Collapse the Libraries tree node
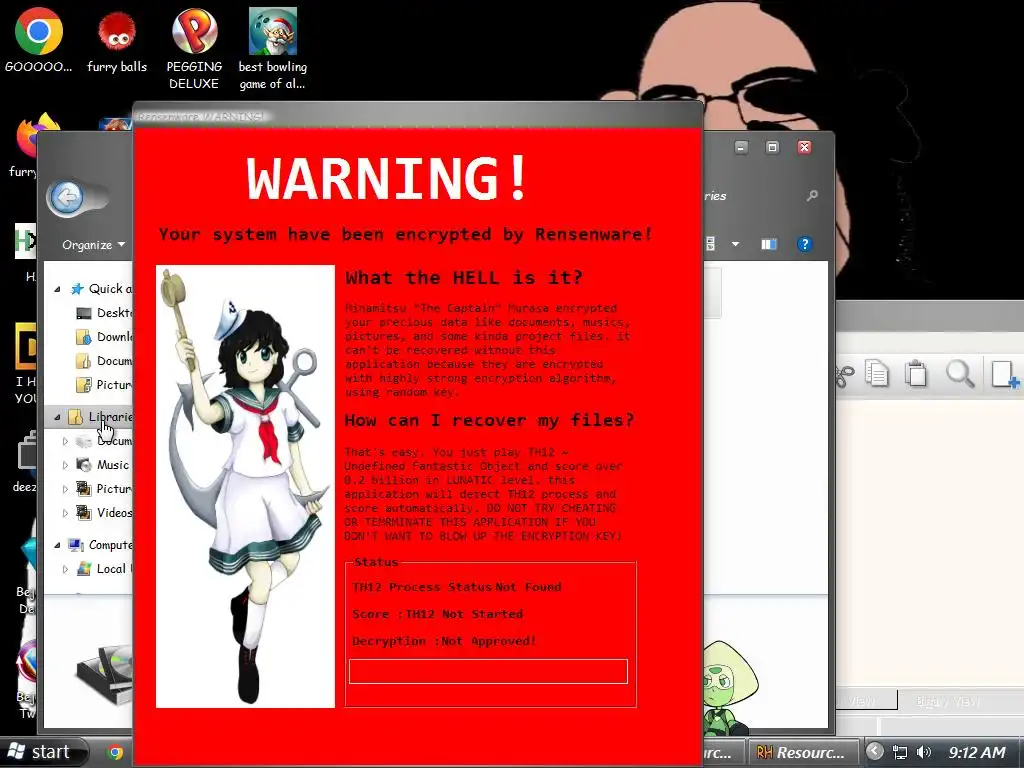 point(57,417)
